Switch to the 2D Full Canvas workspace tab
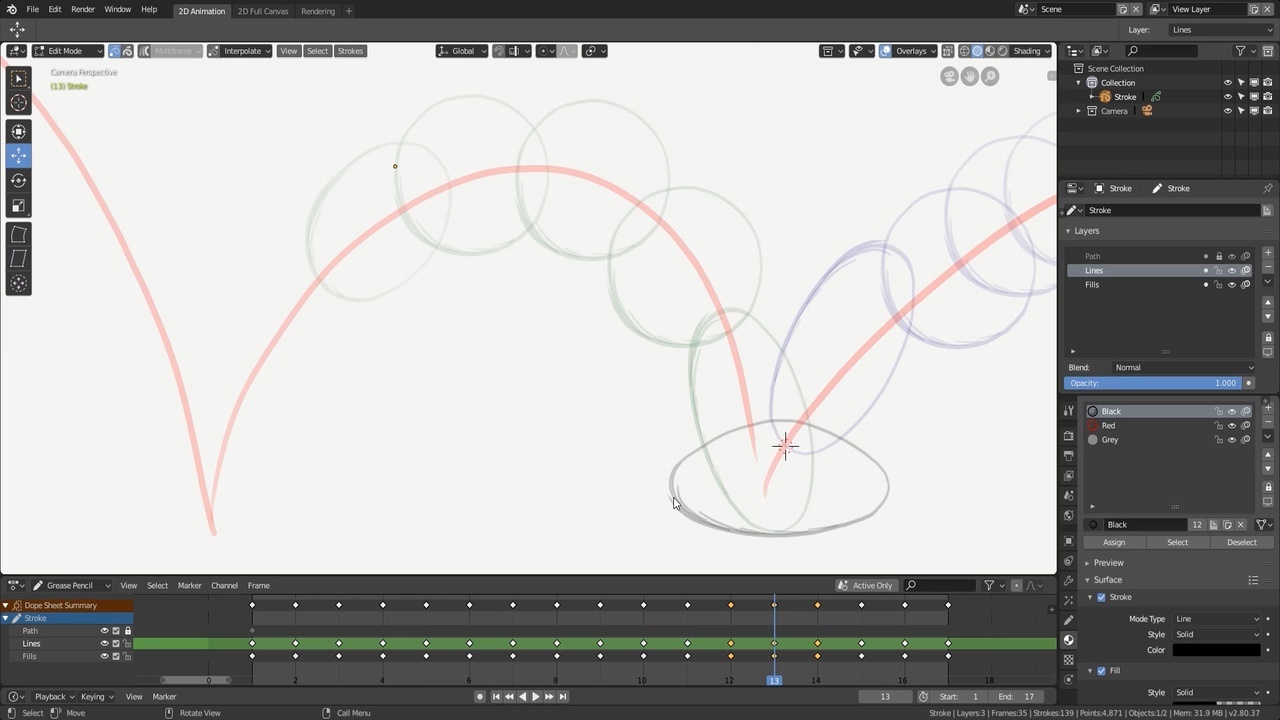The width and height of the screenshot is (1280, 720). 262,11
